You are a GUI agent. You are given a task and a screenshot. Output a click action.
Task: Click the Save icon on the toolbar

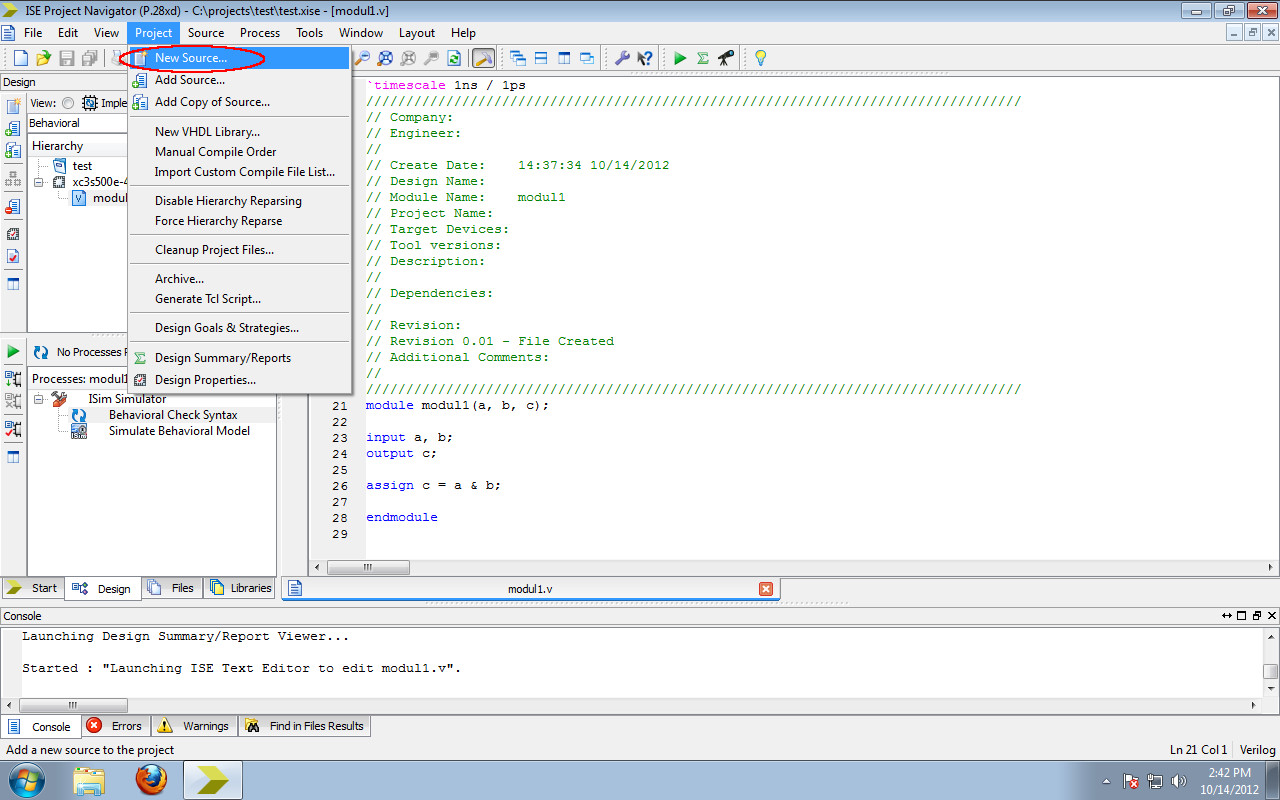pyautogui.click(x=65, y=57)
